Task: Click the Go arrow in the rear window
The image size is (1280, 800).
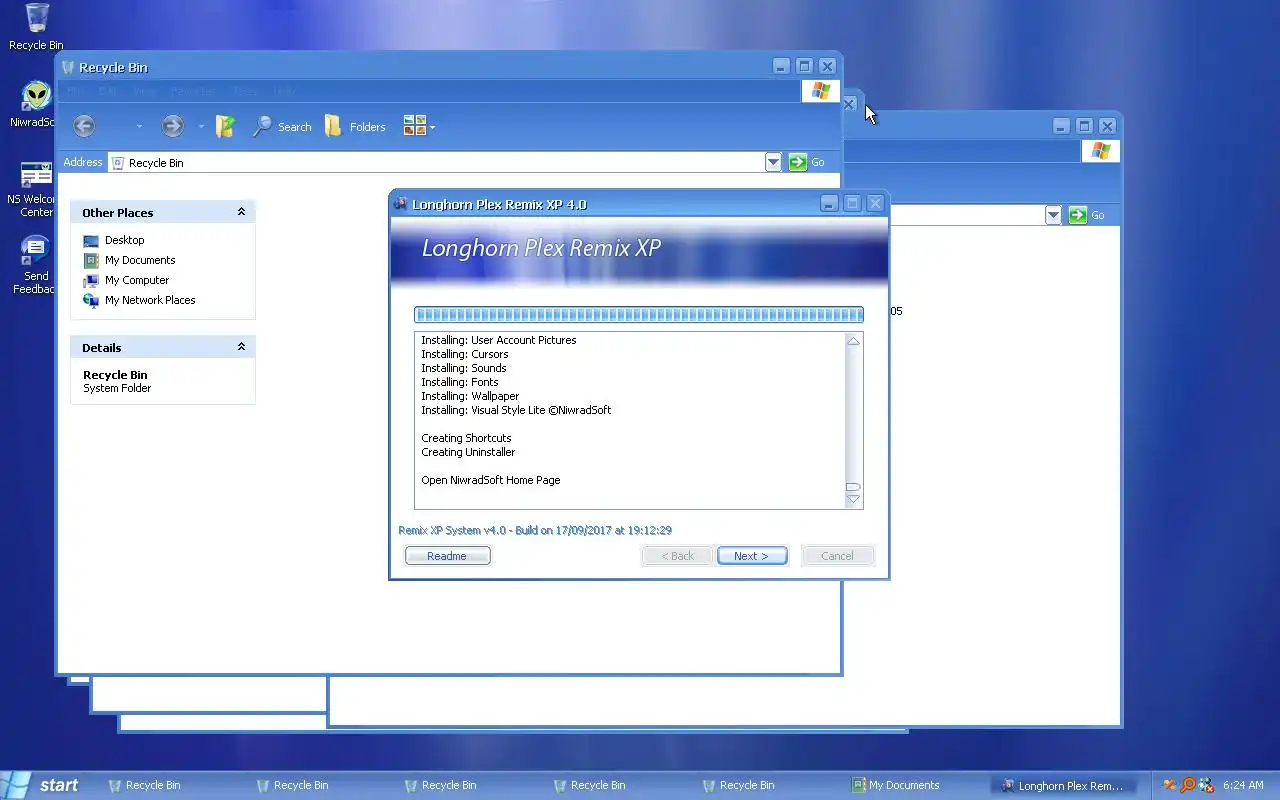Action: tap(1077, 215)
